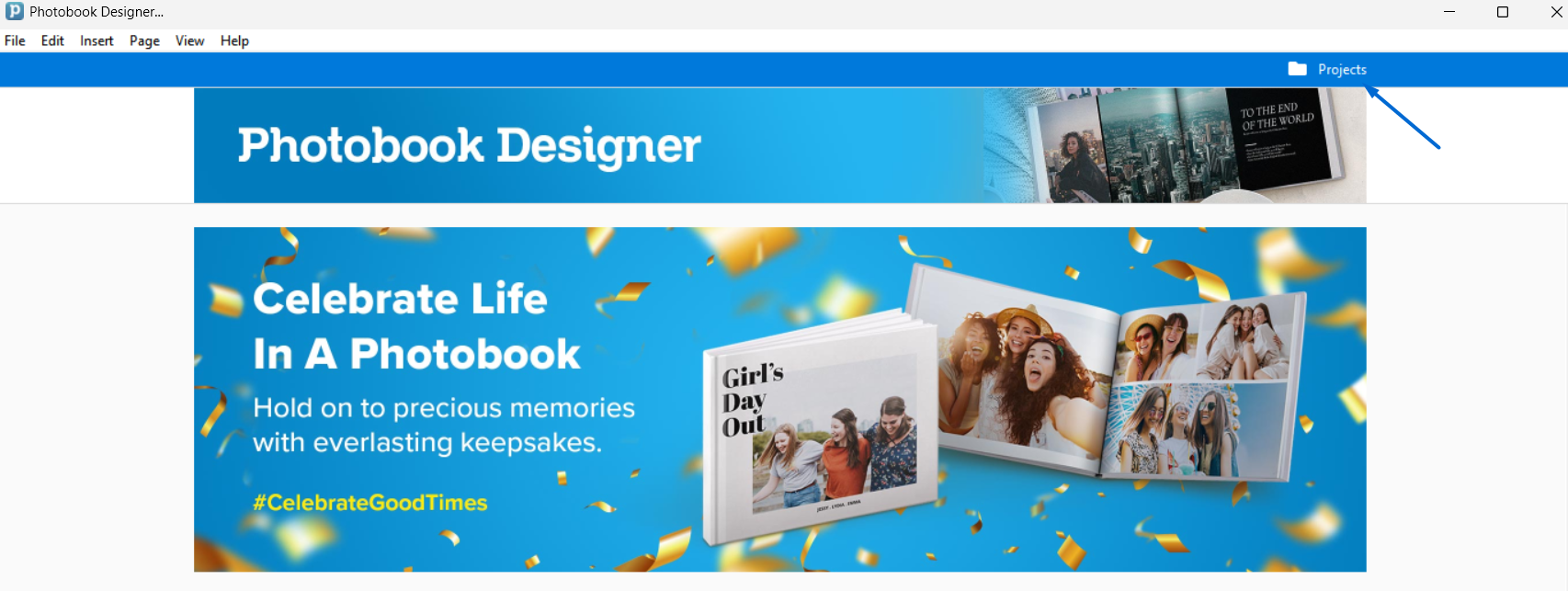Click the Photobook Designer header title
The width and height of the screenshot is (1568, 591).
click(469, 145)
